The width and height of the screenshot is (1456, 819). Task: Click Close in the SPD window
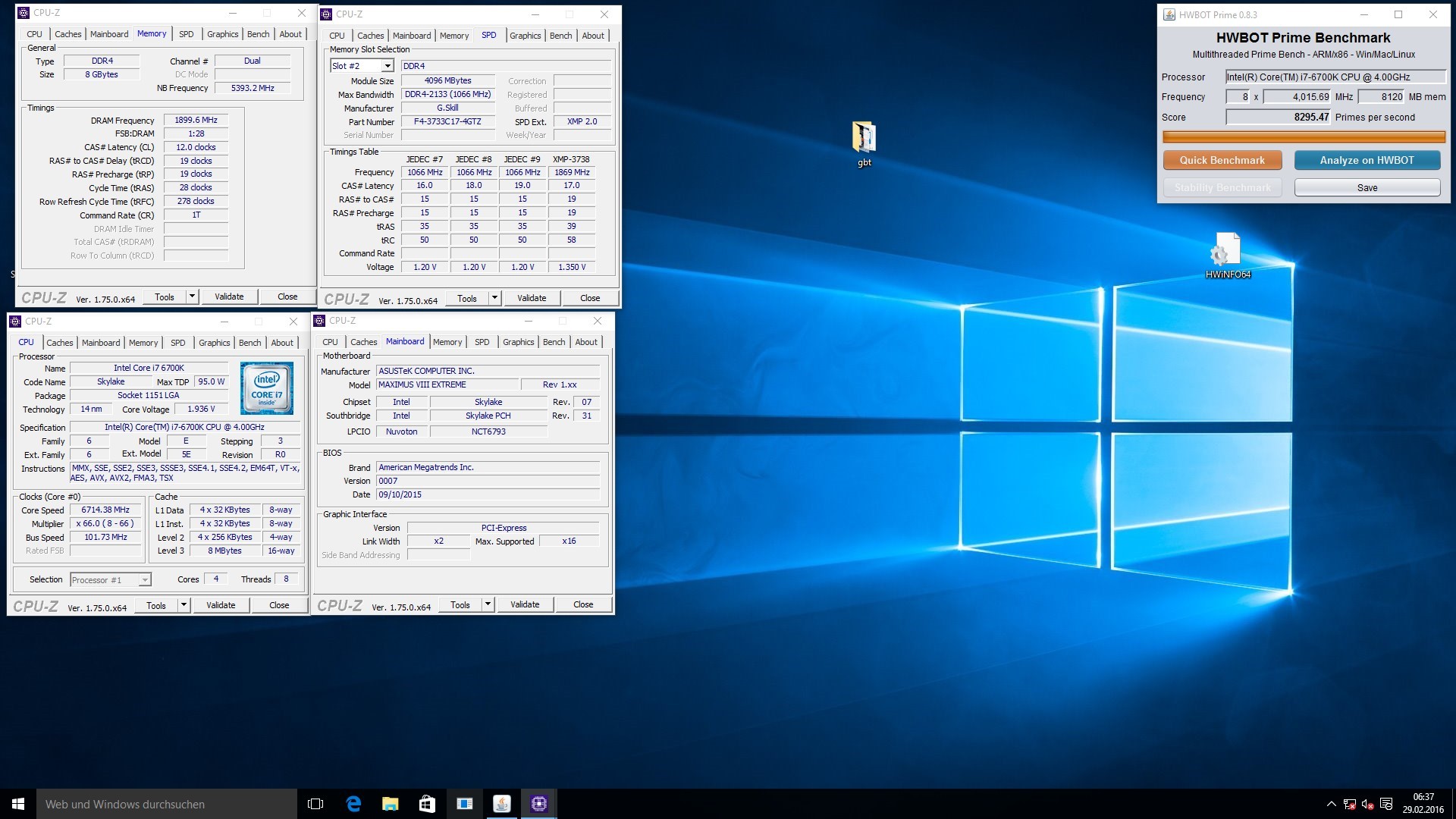(x=590, y=298)
